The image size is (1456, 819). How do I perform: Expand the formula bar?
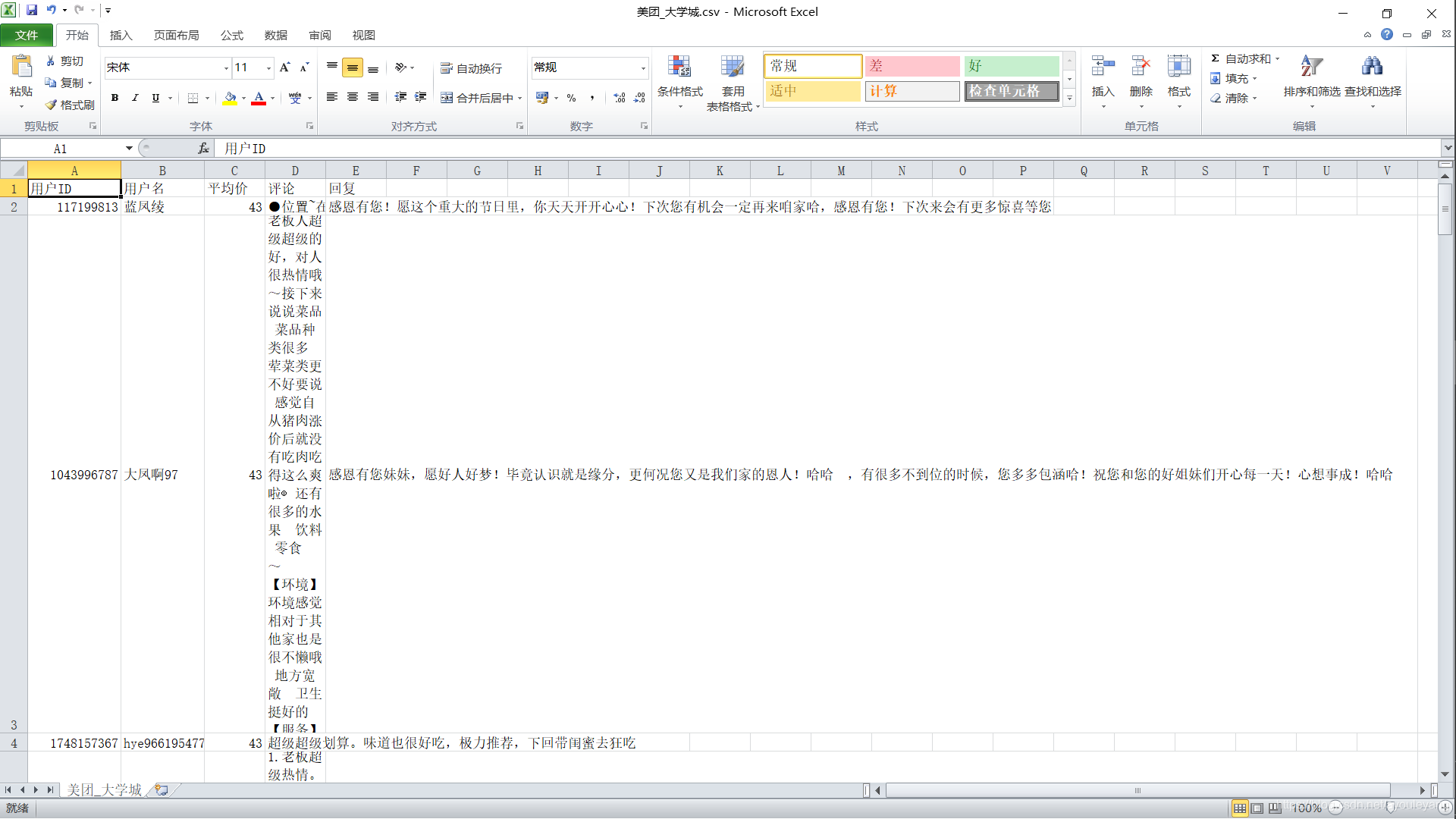pyautogui.click(x=1448, y=148)
